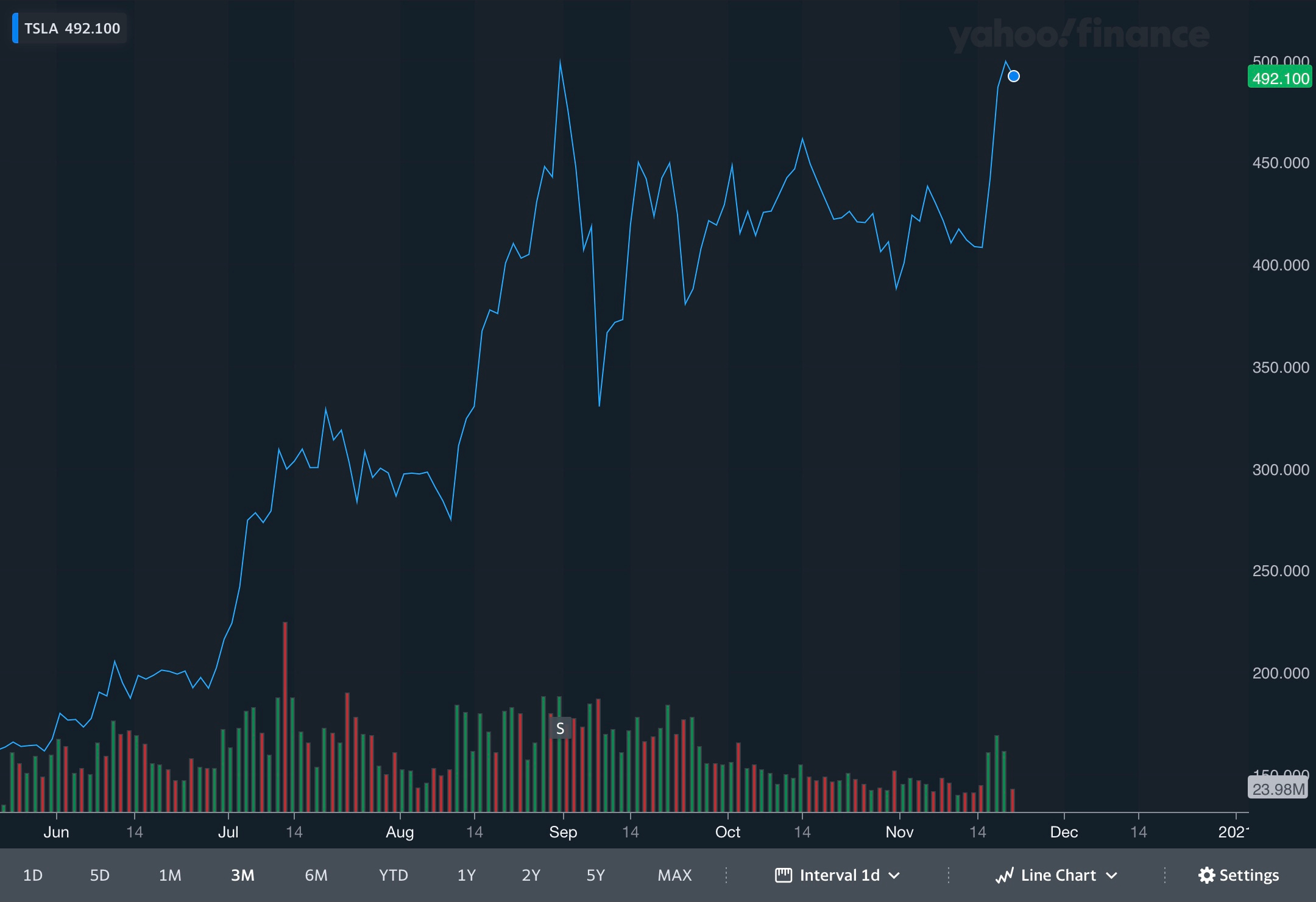This screenshot has height=902, width=1316.
Task: Click the blue current price dot
Action: [1014, 76]
